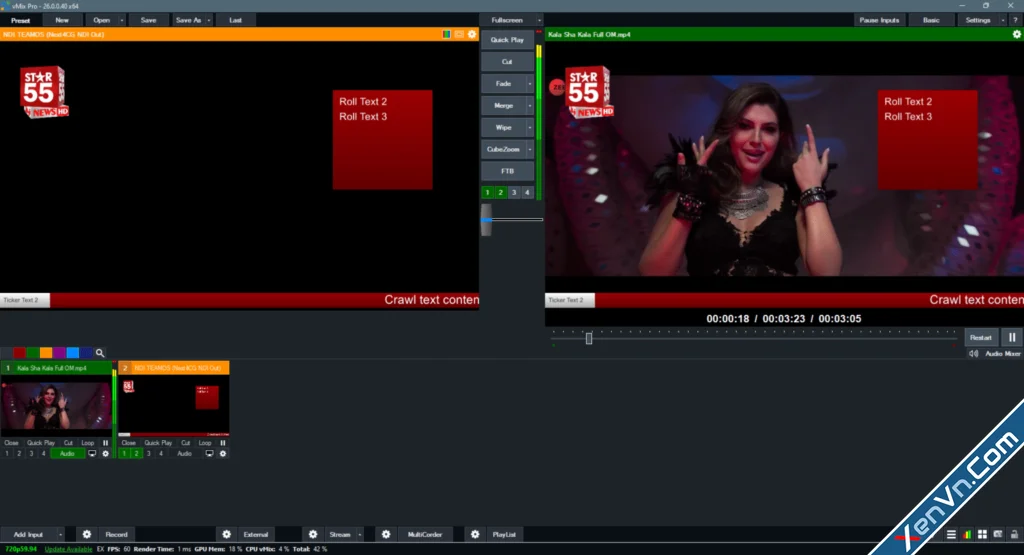This screenshot has width=1024, height=555.
Task: Open Record settings gear
Action: click(x=86, y=534)
